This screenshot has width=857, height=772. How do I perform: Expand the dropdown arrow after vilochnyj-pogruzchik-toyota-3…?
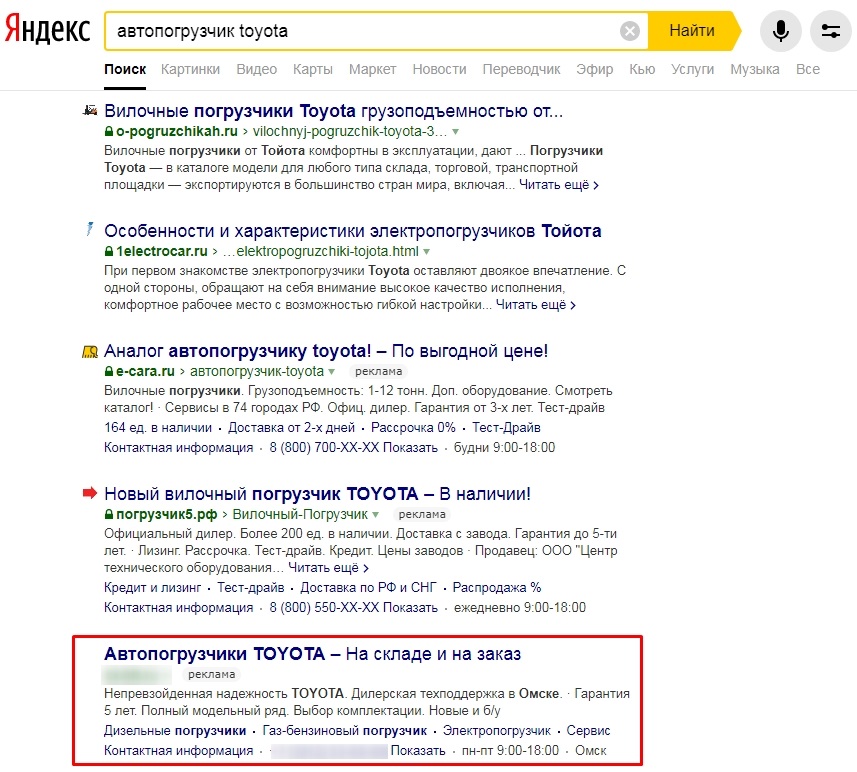click(455, 132)
